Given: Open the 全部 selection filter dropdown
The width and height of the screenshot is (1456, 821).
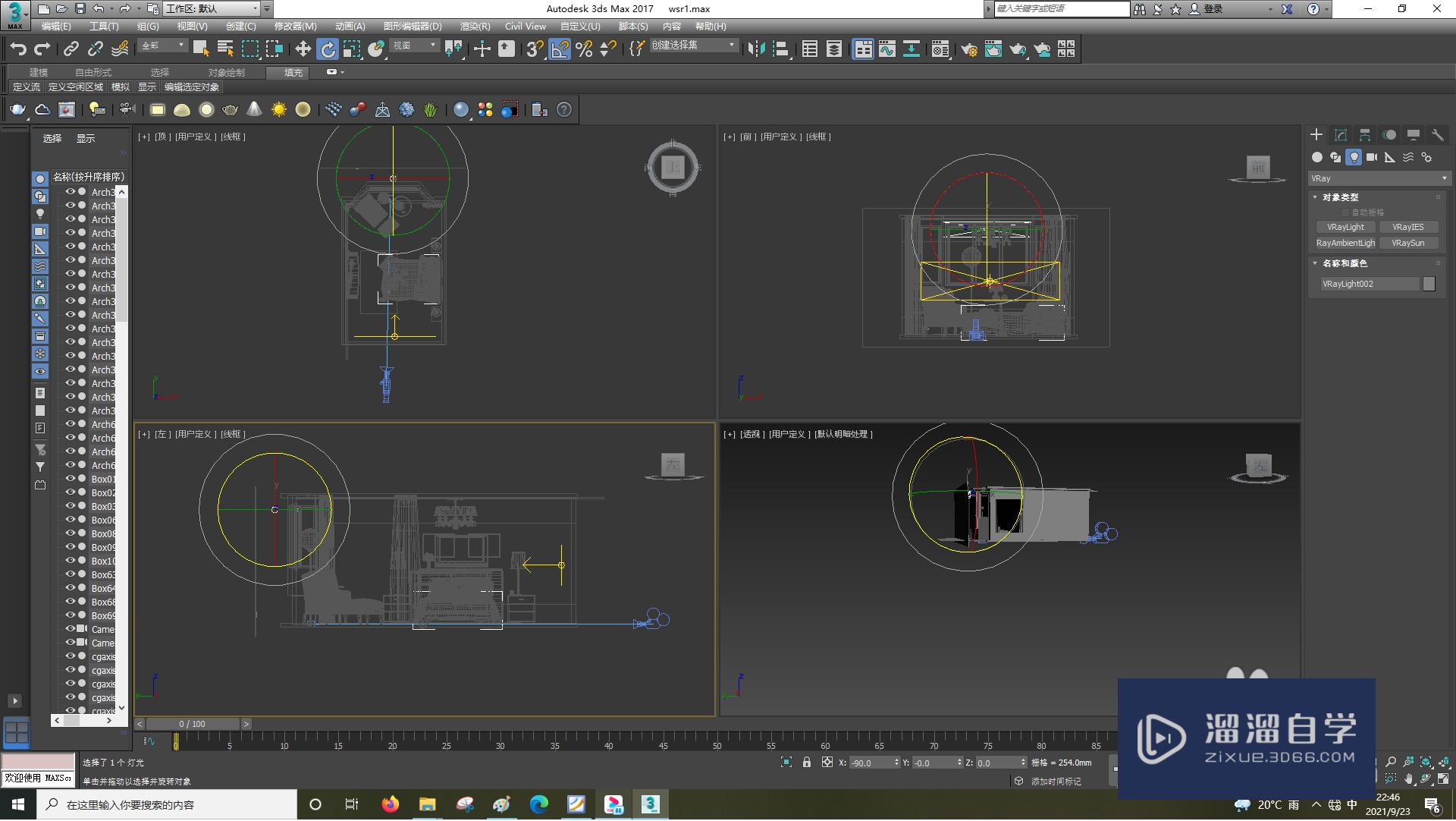Looking at the screenshot, I should tap(163, 46).
